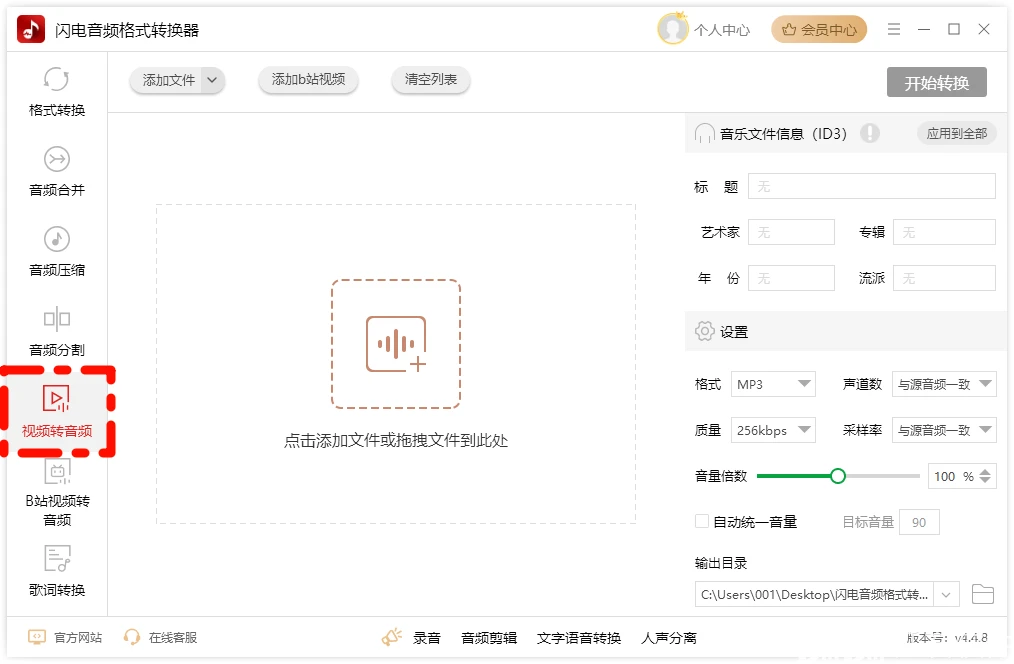
Task: Open the B站视频转音频 sidebar icon
Action: click(57, 472)
